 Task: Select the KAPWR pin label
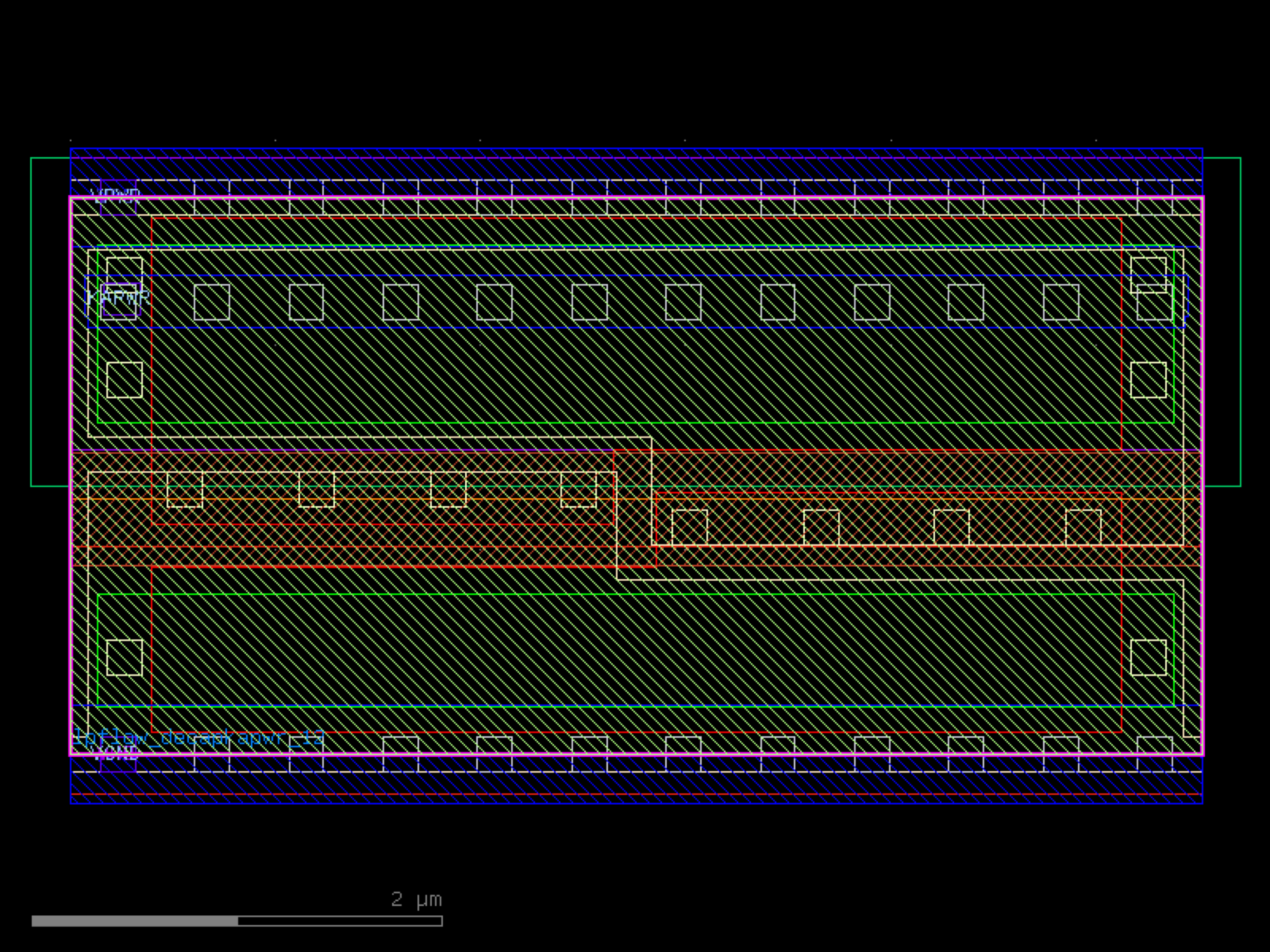(x=118, y=297)
